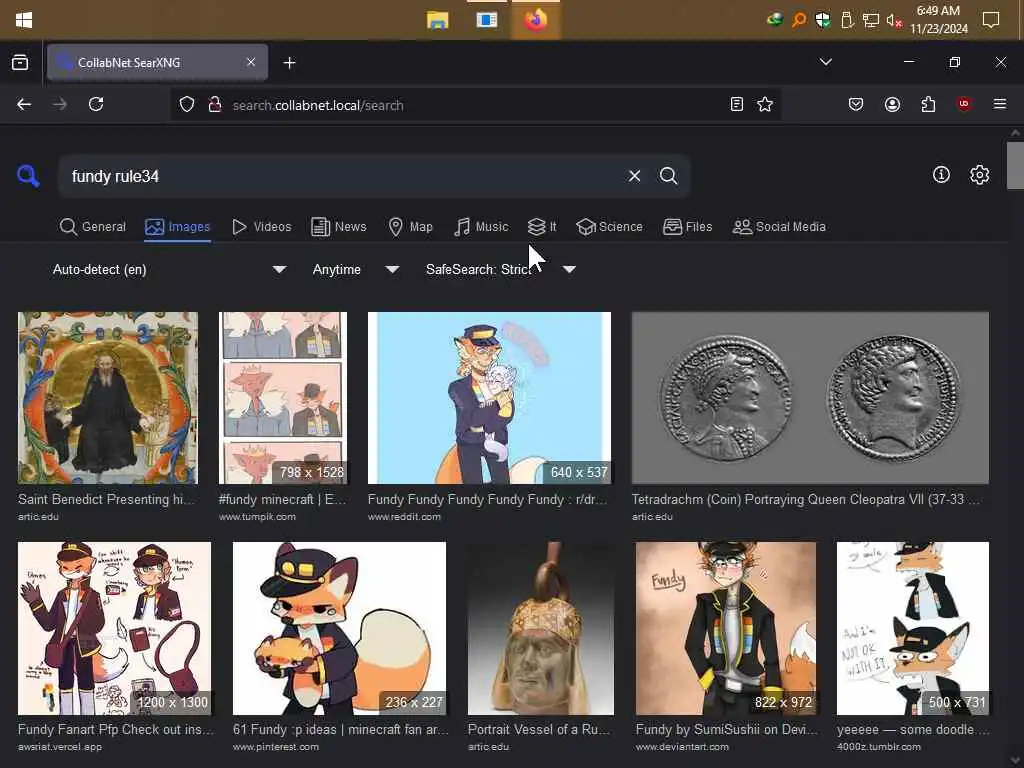1024x768 pixels.
Task: Open the tracking protection shield icon
Action: pos(187,104)
